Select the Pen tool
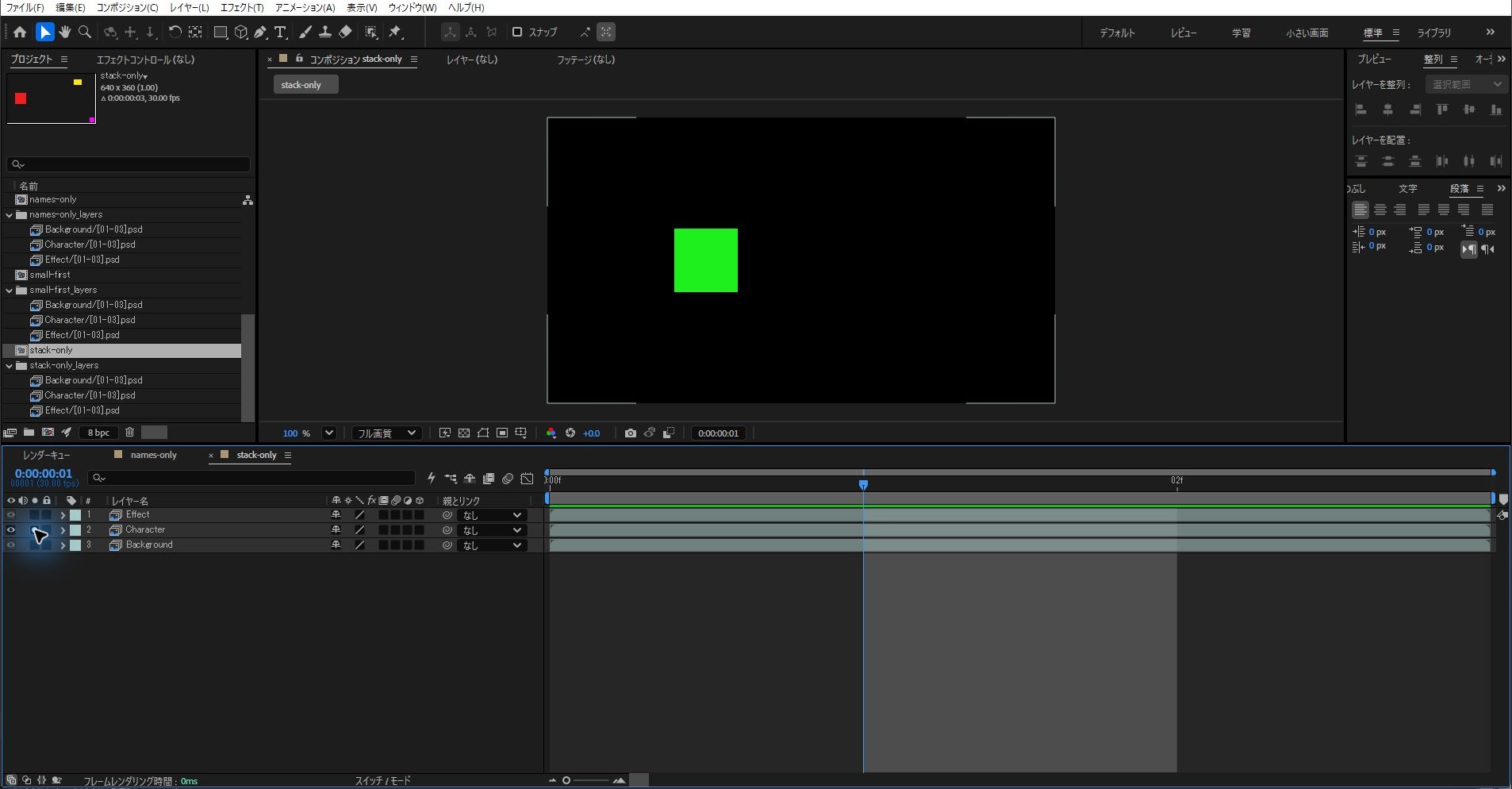The image size is (1512, 789). pyautogui.click(x=260, y=33)
